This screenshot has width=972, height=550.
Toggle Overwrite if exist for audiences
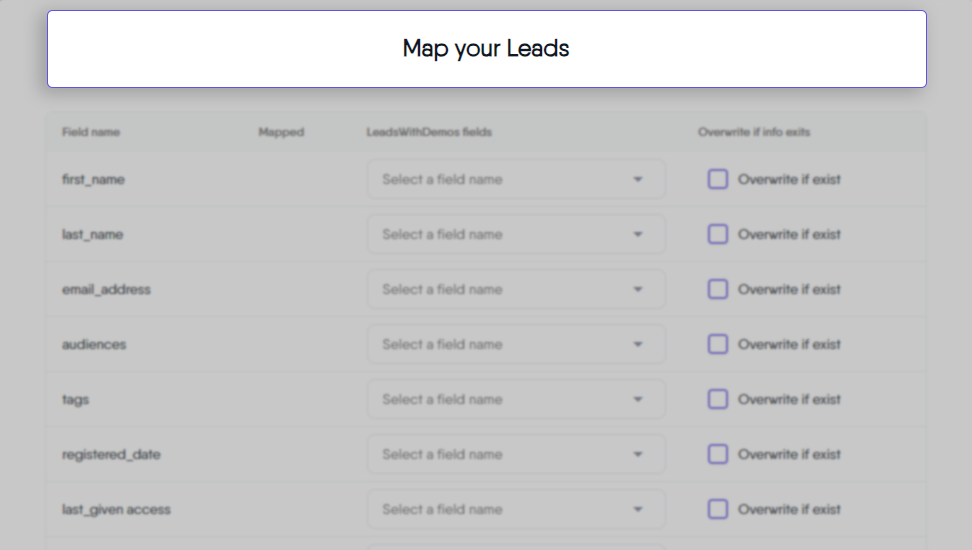(717, 345)
